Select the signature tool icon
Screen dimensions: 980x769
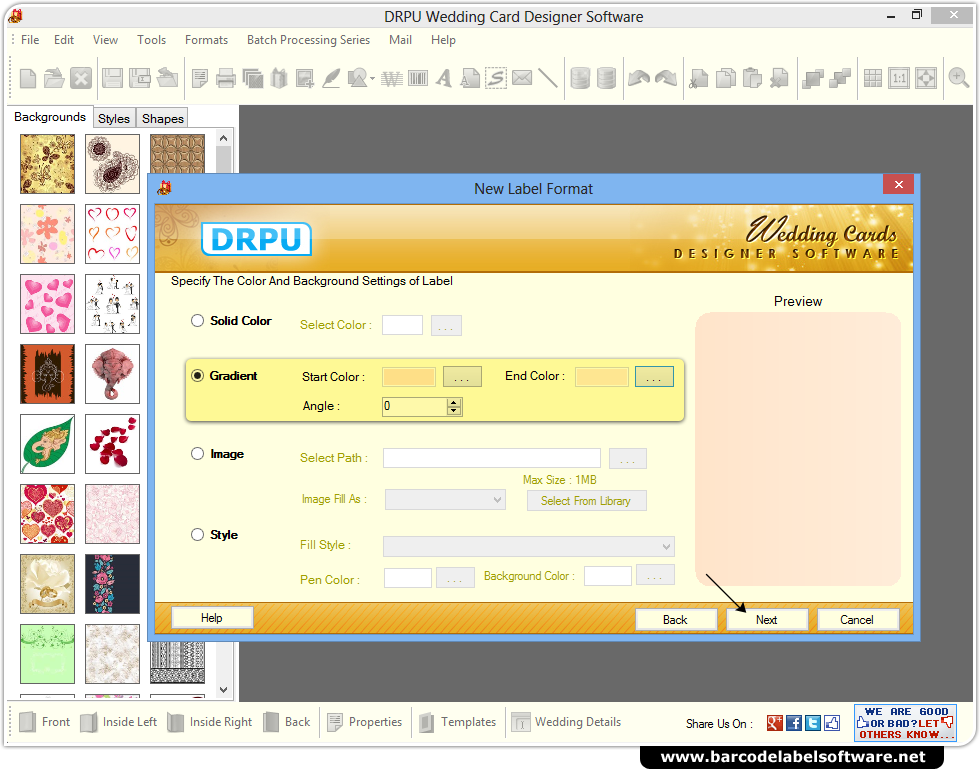(x=496, y=79)
